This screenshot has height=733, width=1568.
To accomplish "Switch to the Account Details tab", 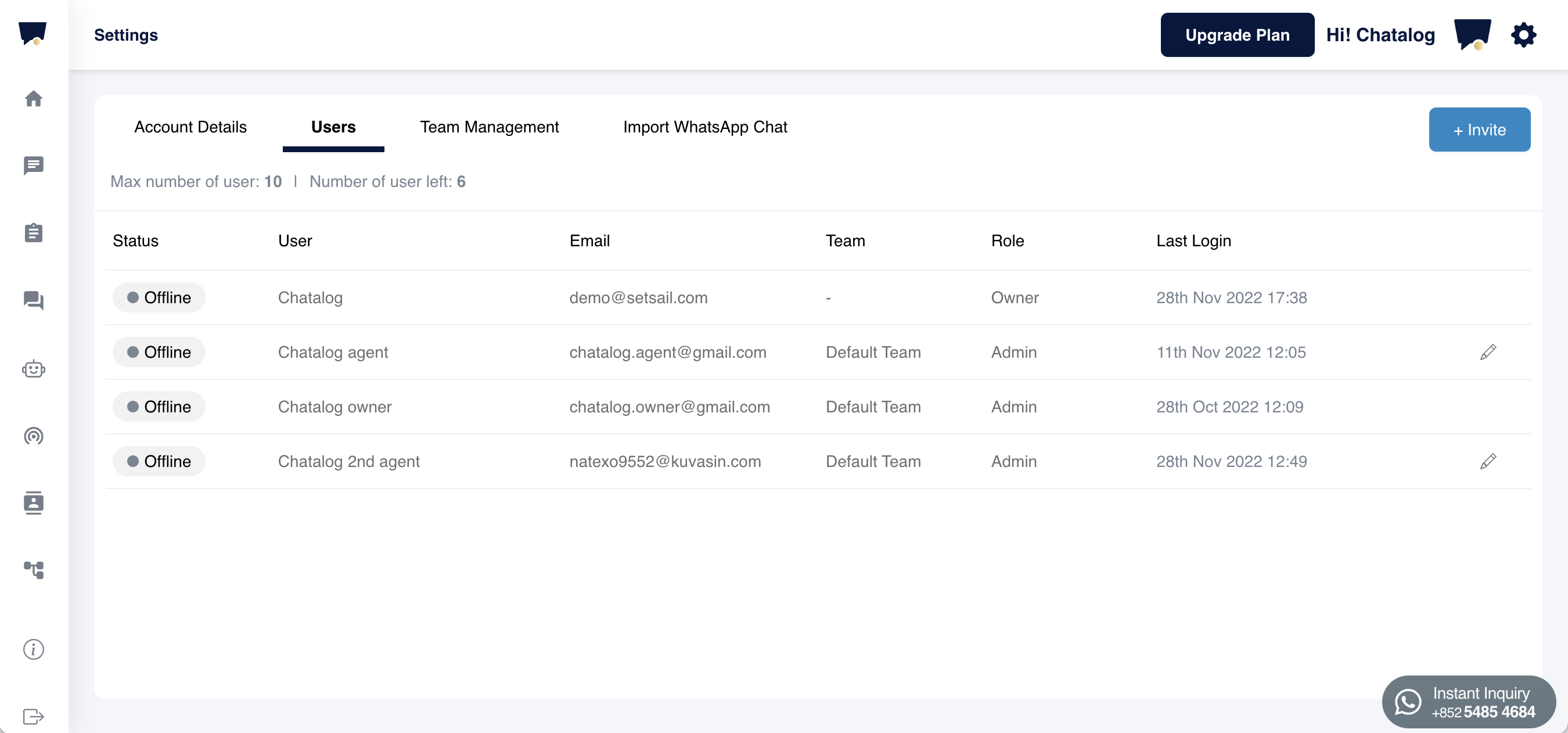I will point(190,127).
